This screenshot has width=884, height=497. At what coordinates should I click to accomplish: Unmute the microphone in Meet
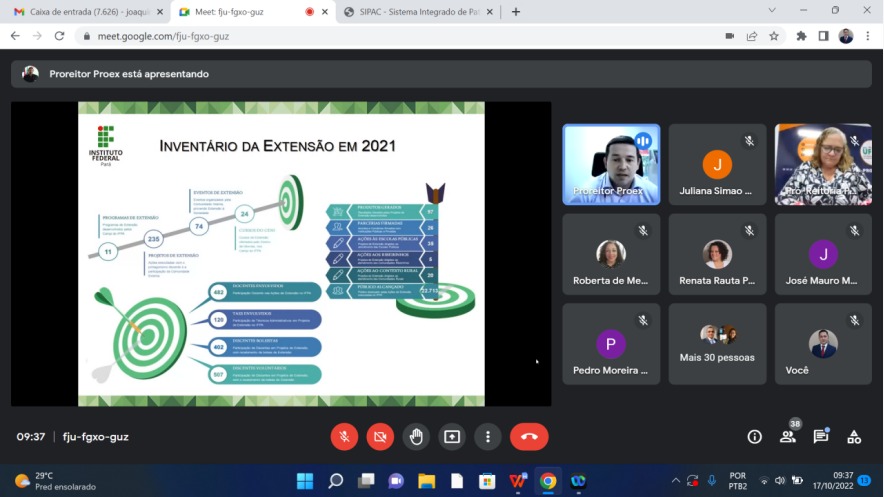point(344,437)
